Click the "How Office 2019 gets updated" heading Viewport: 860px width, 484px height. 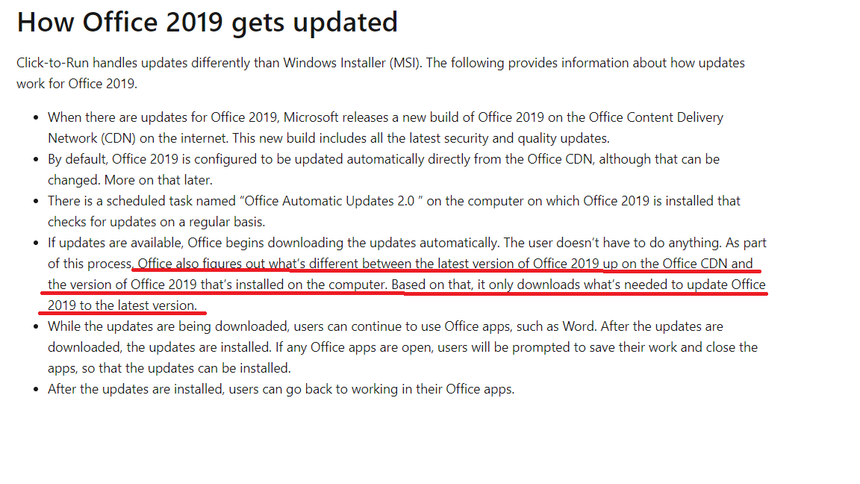click(x=207, y=22)
